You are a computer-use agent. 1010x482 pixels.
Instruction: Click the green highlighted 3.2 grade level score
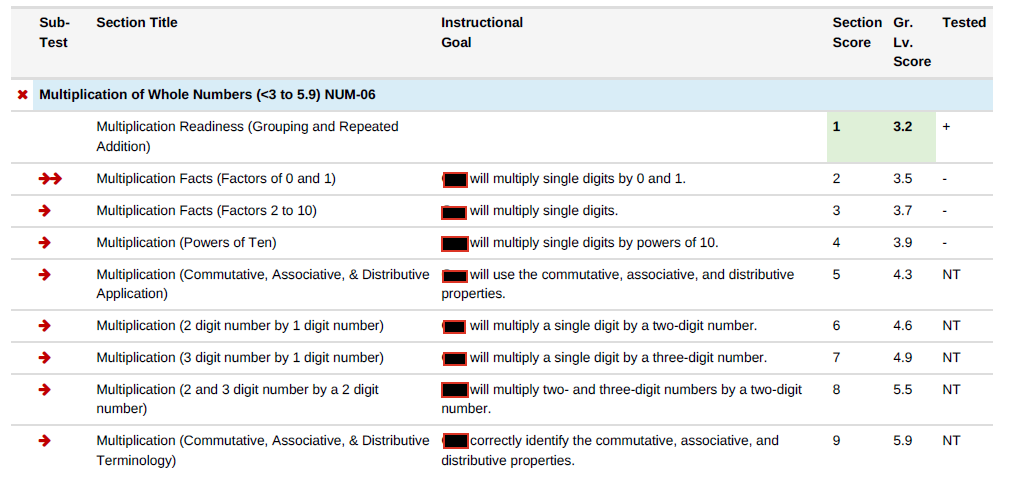(x=902, y=127)
